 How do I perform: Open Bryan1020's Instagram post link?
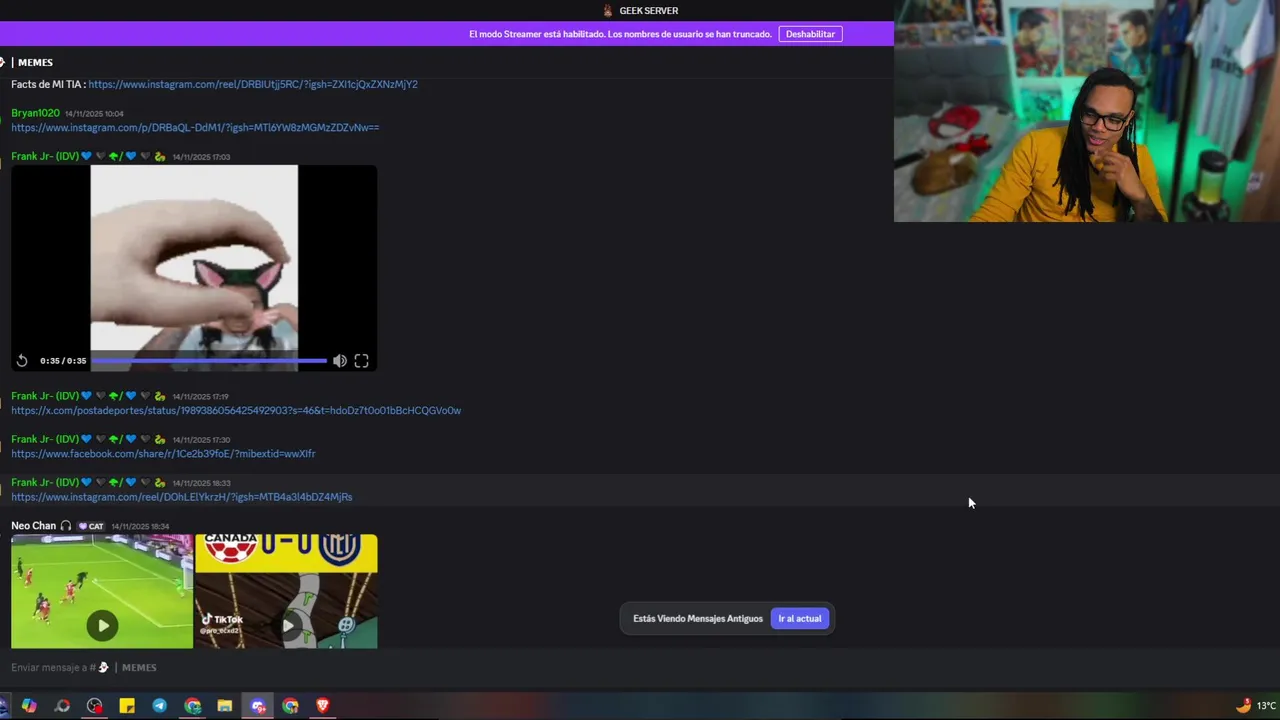pyautogui.click(x=195, y=127)
